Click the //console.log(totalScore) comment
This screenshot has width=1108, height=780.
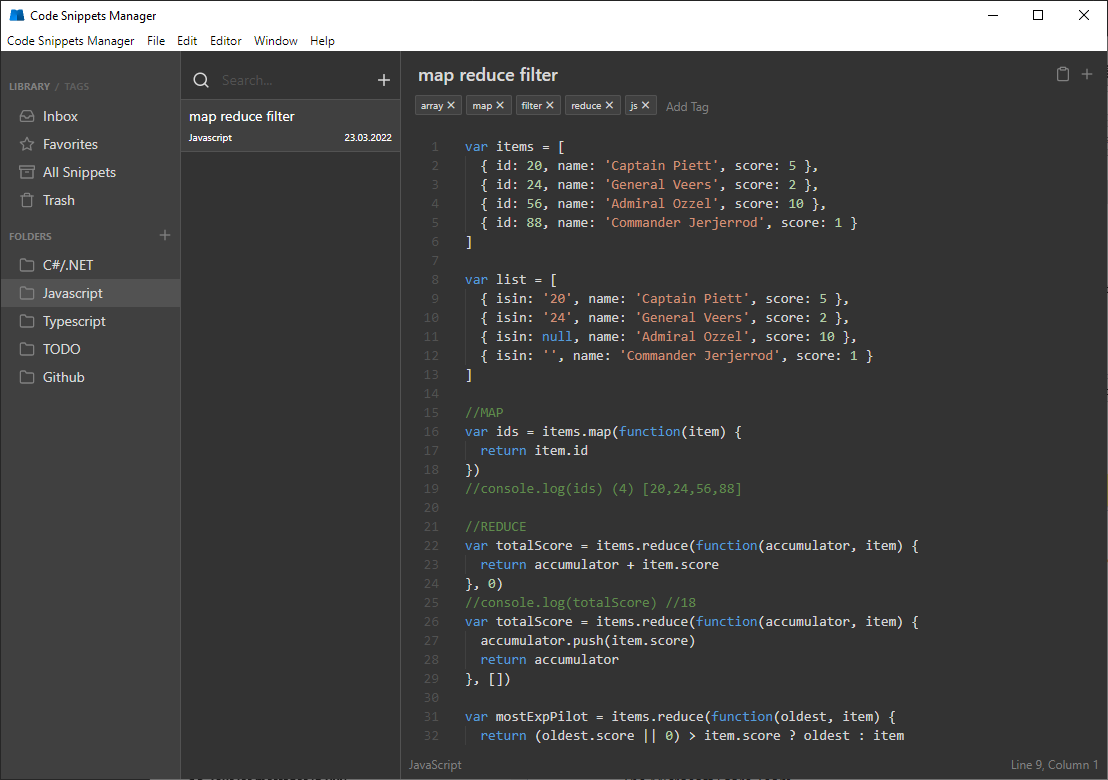pyautogui.click(x=580, y=603)
